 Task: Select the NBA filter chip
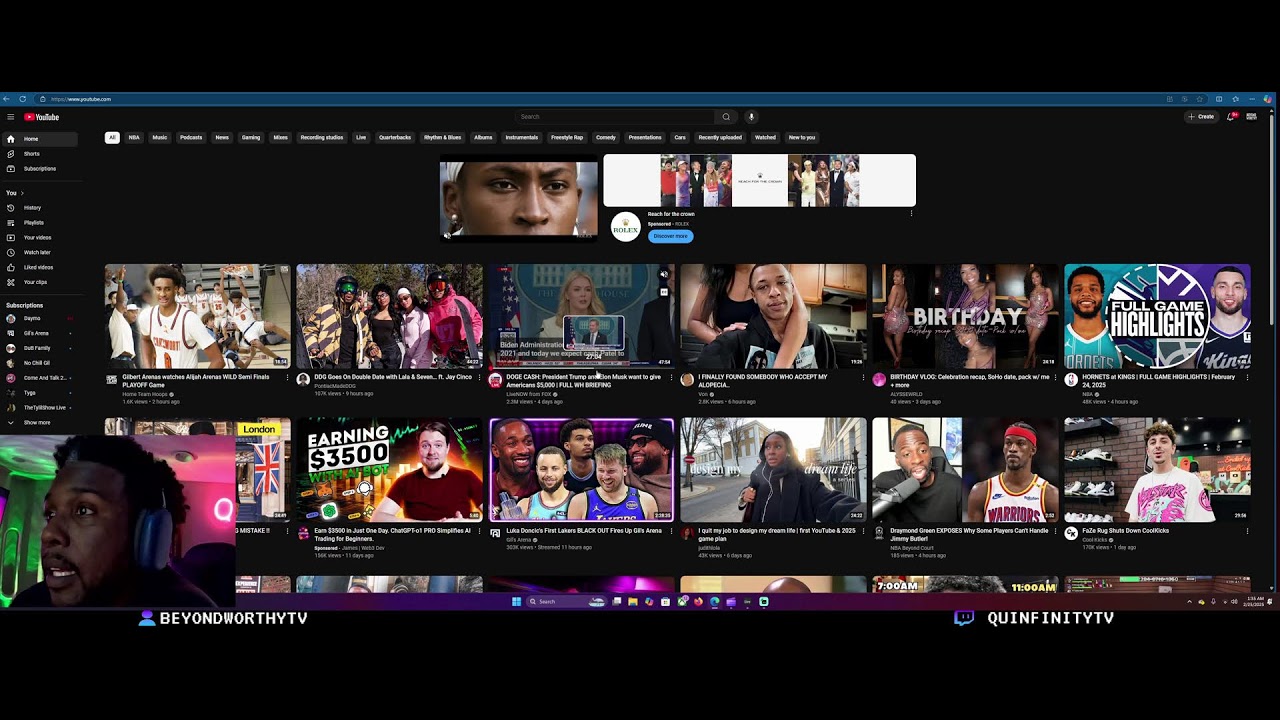pyautogui.click(x=134, y=137)
